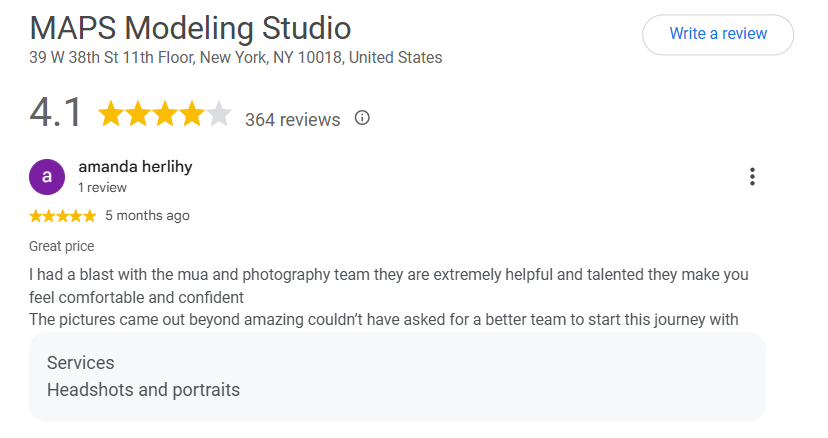Click the third gold star of overall rating

(x=165, y=114)
